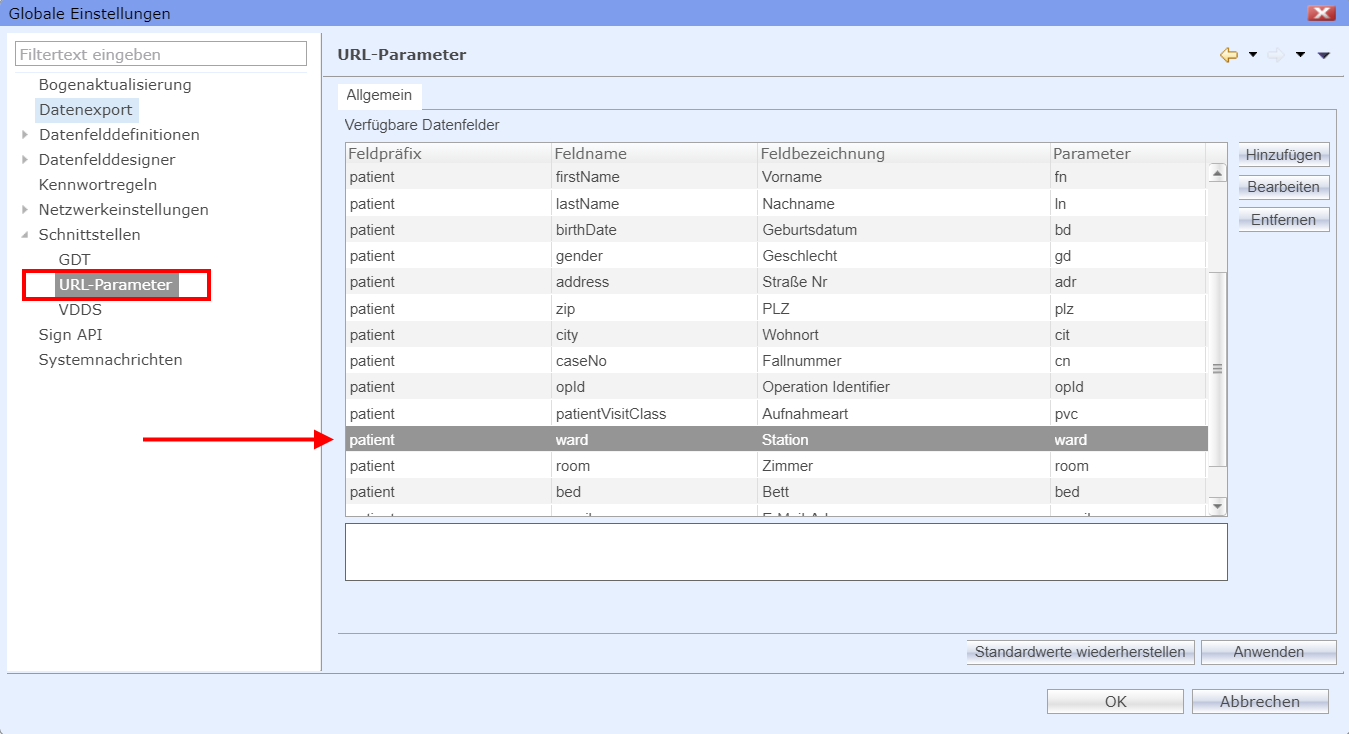Click the plz parameter cell
Viewport: 1349px width, 734px height.
point(1128,309)
